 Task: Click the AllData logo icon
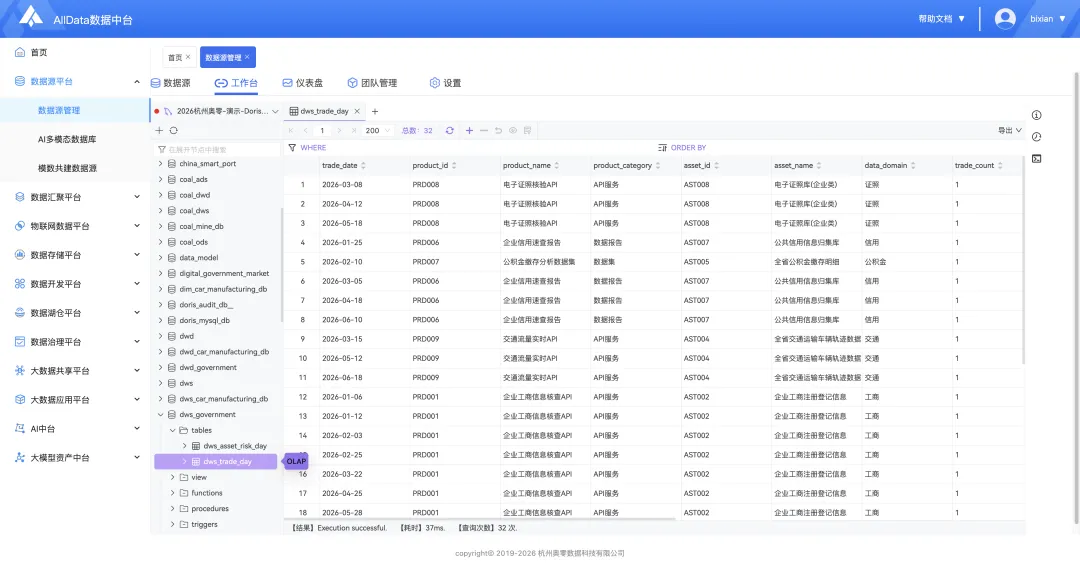tap(30, 16)
